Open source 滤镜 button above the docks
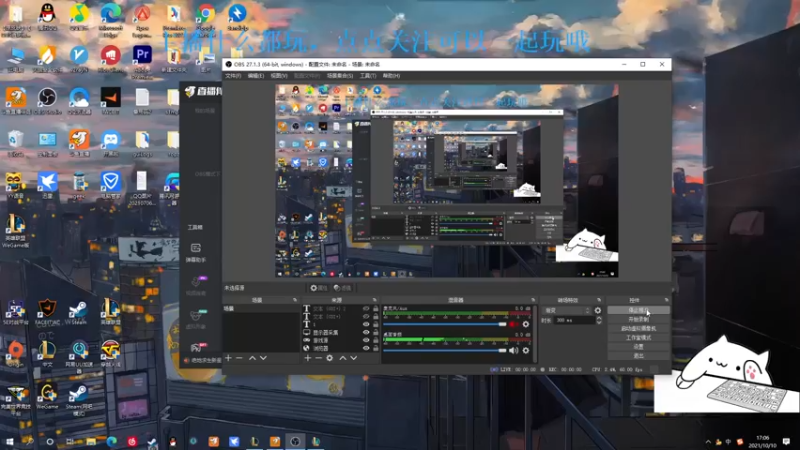 pyautogui.click(x=342, y=288)
